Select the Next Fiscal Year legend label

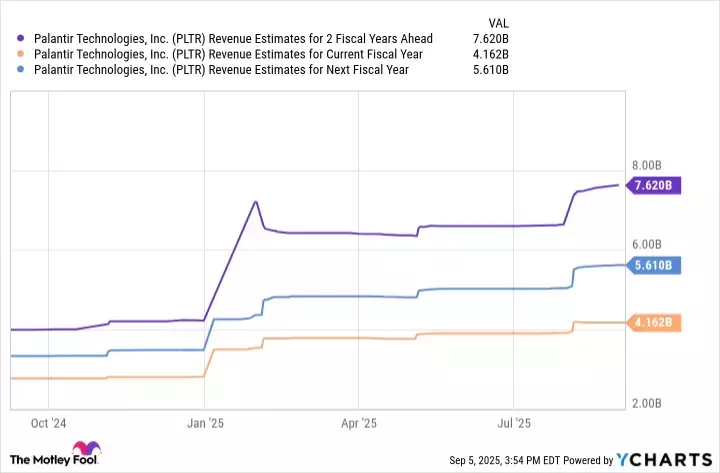click(219, 69)
